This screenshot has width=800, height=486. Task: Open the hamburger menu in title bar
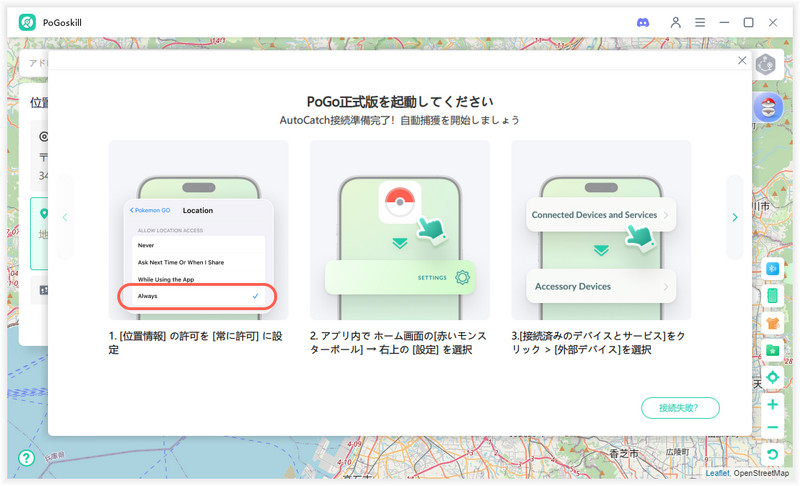700,22
